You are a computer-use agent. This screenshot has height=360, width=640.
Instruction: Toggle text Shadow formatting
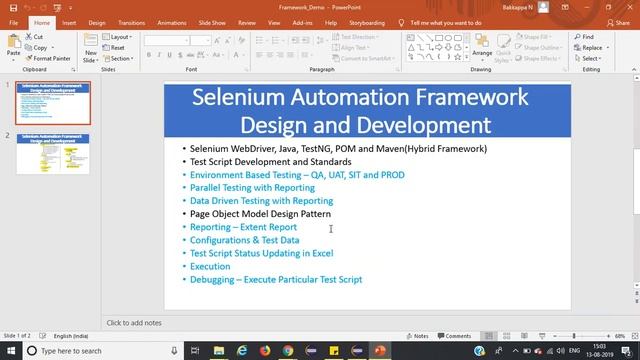pos(180,55)
